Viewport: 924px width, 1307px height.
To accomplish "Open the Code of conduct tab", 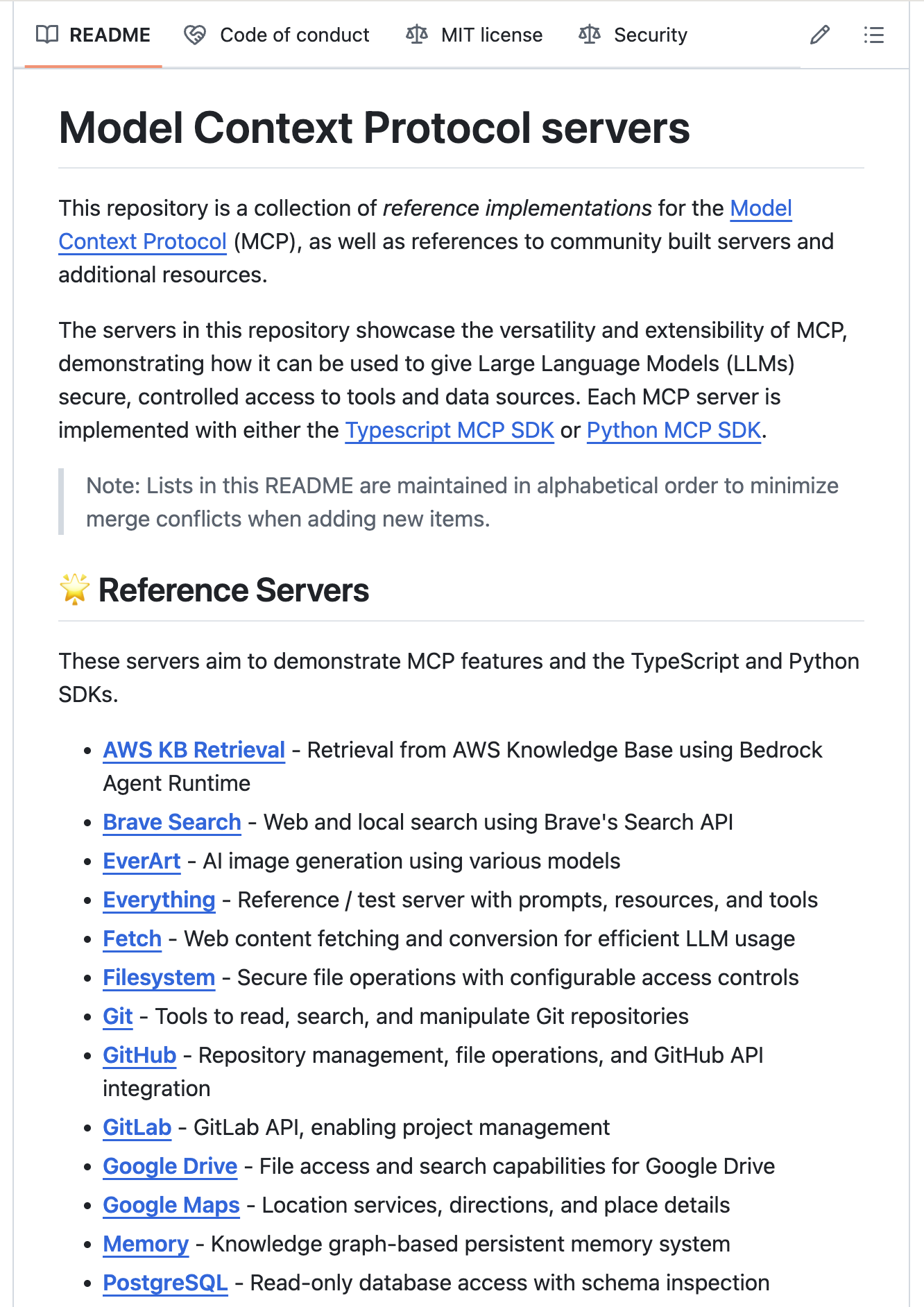I will (x=277, y=35).
